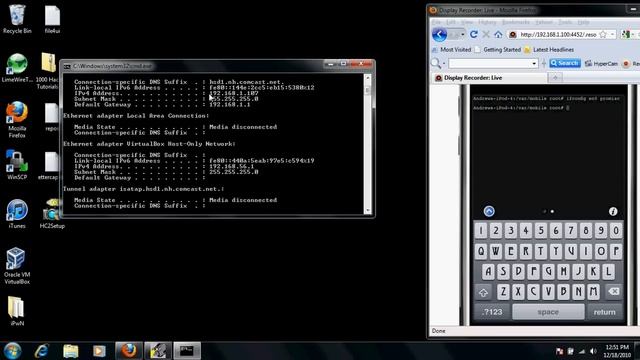Image resolution: width=640 pixels, height=360 pixels.
Task: Click the space bar on the iPod keyboard
Action: coord(548,312)
